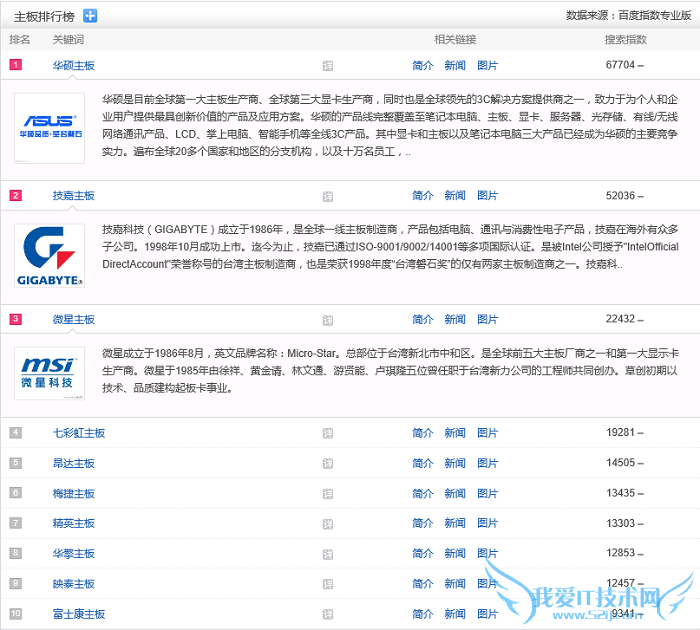
Task: Click the plus icon beside 主板排行榜
Action: (90, 16)
